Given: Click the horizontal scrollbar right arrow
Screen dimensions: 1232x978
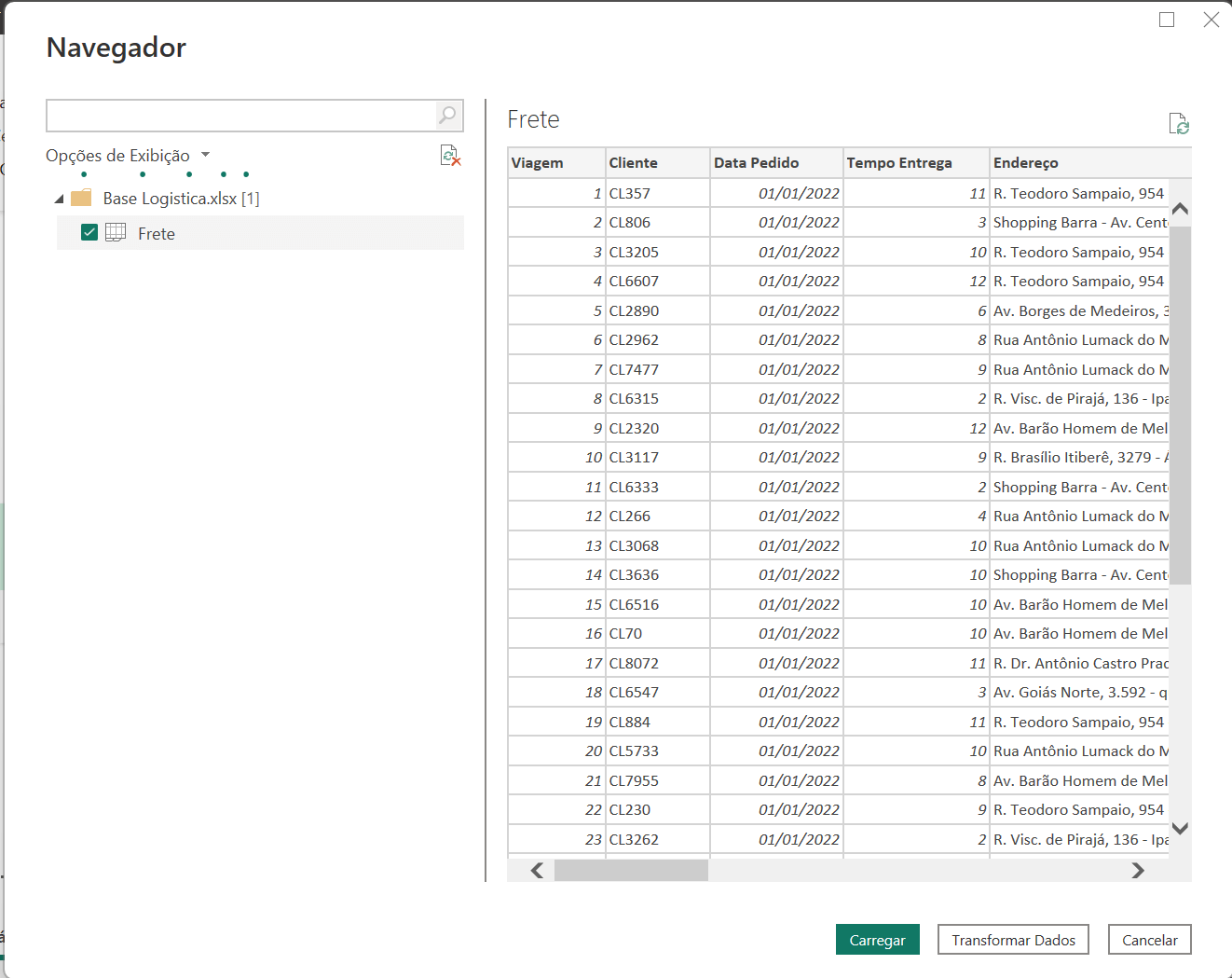Looking at the screenshot, I should pos(1138,870).
